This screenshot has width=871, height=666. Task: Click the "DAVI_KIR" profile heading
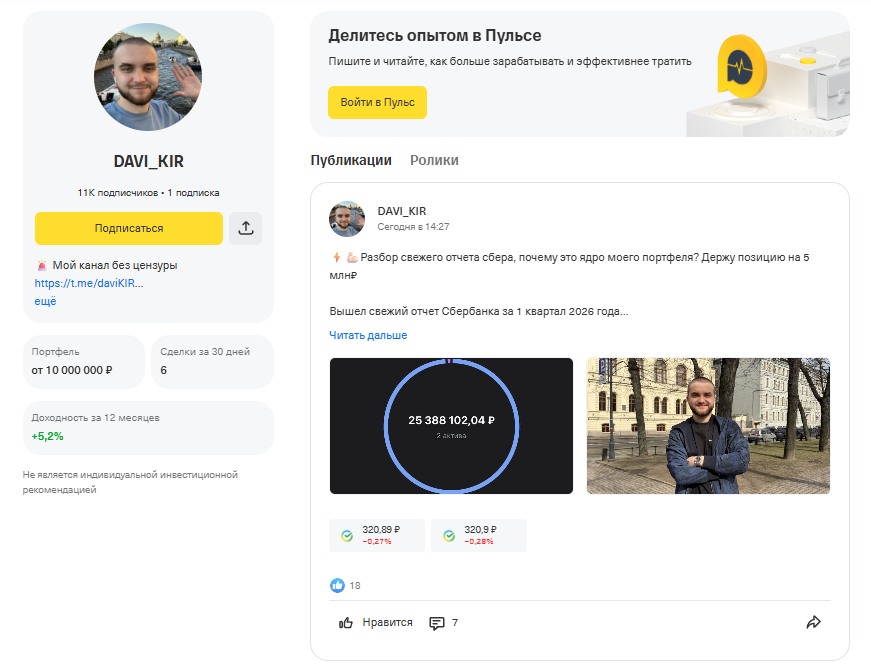coord(148,161)
